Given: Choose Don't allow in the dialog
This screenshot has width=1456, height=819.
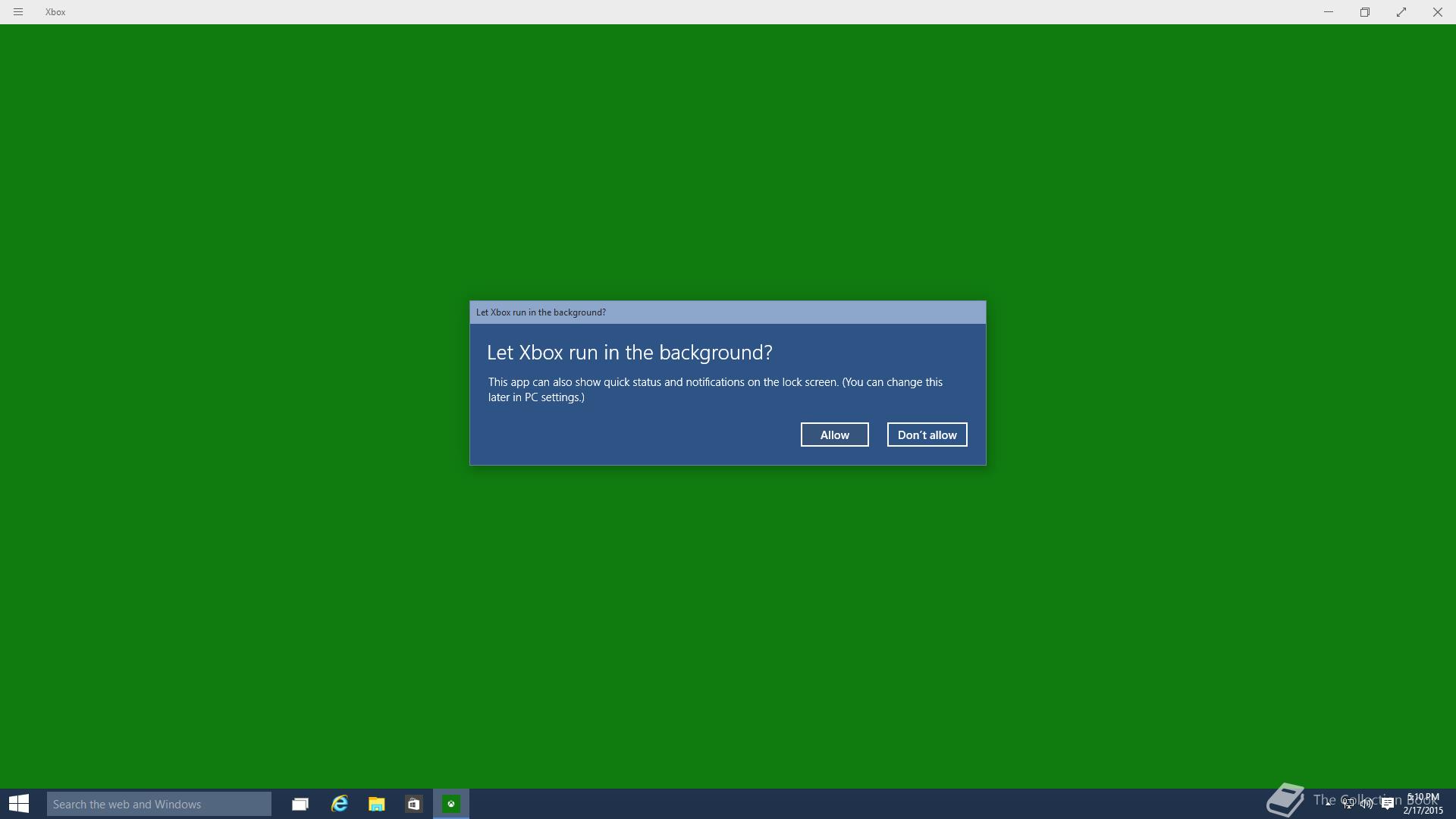Looking at the screenshot, I should pos(927,435).
